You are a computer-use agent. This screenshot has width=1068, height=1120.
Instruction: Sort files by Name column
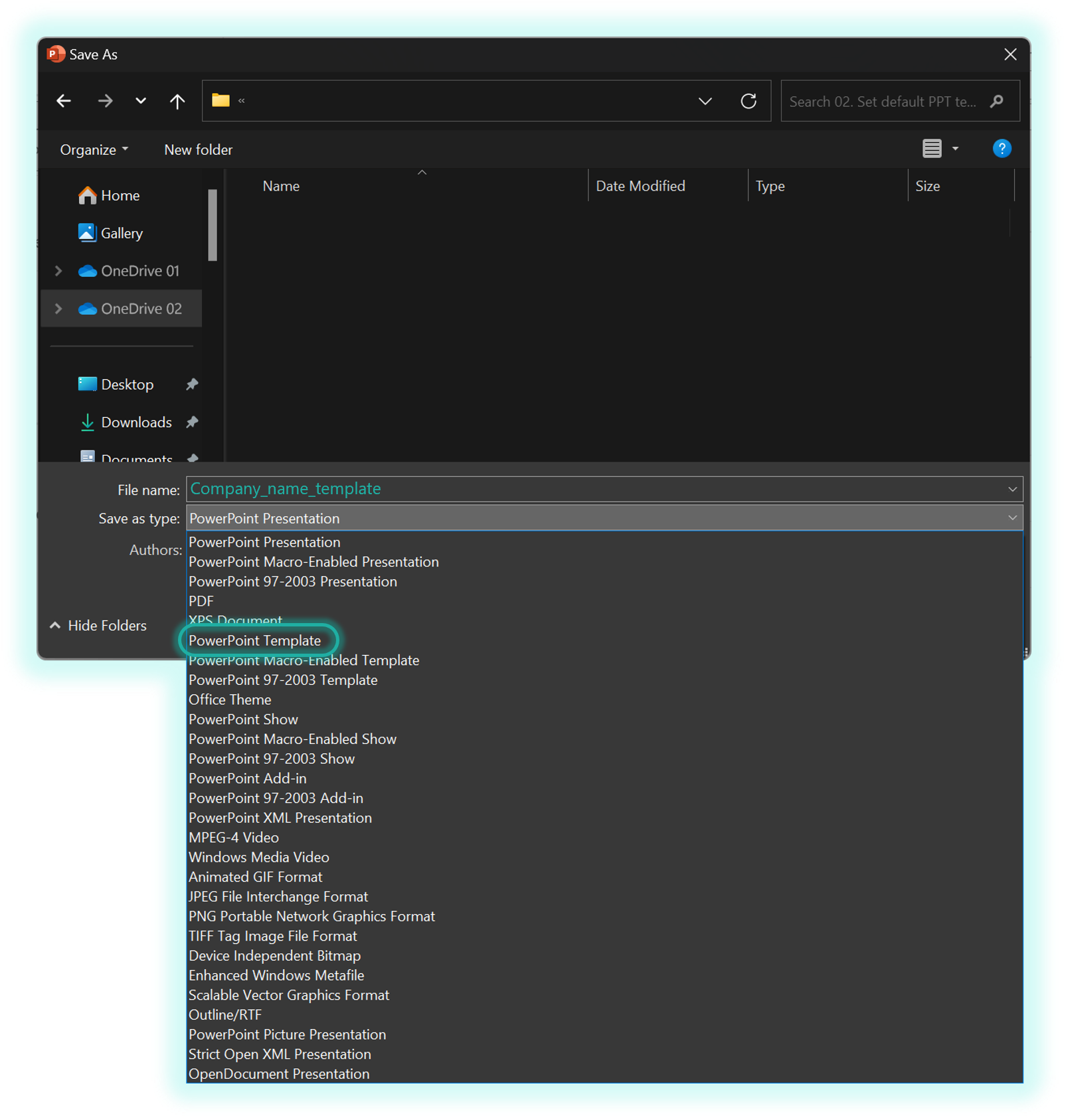(x=281, y=187)
